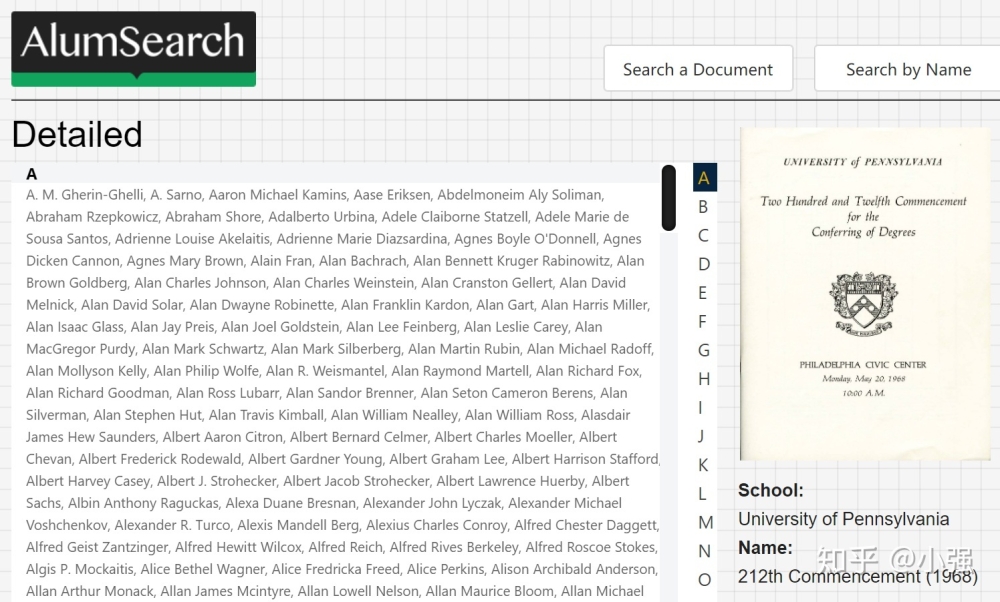The height and width of the screenshot is (602, 1000).
Task: Jump to letter B in the alphabet index
Action: [x=703, y=207]
